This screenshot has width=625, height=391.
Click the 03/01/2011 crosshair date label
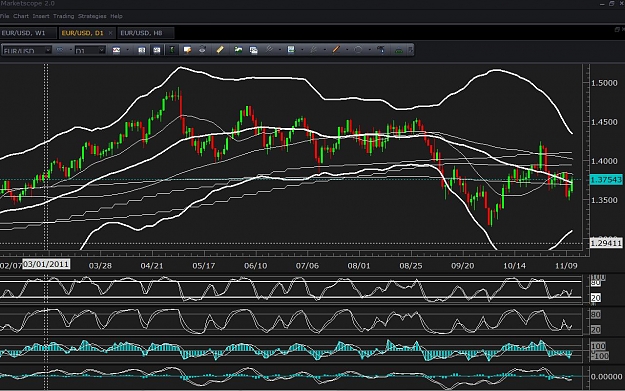[46, 264]
